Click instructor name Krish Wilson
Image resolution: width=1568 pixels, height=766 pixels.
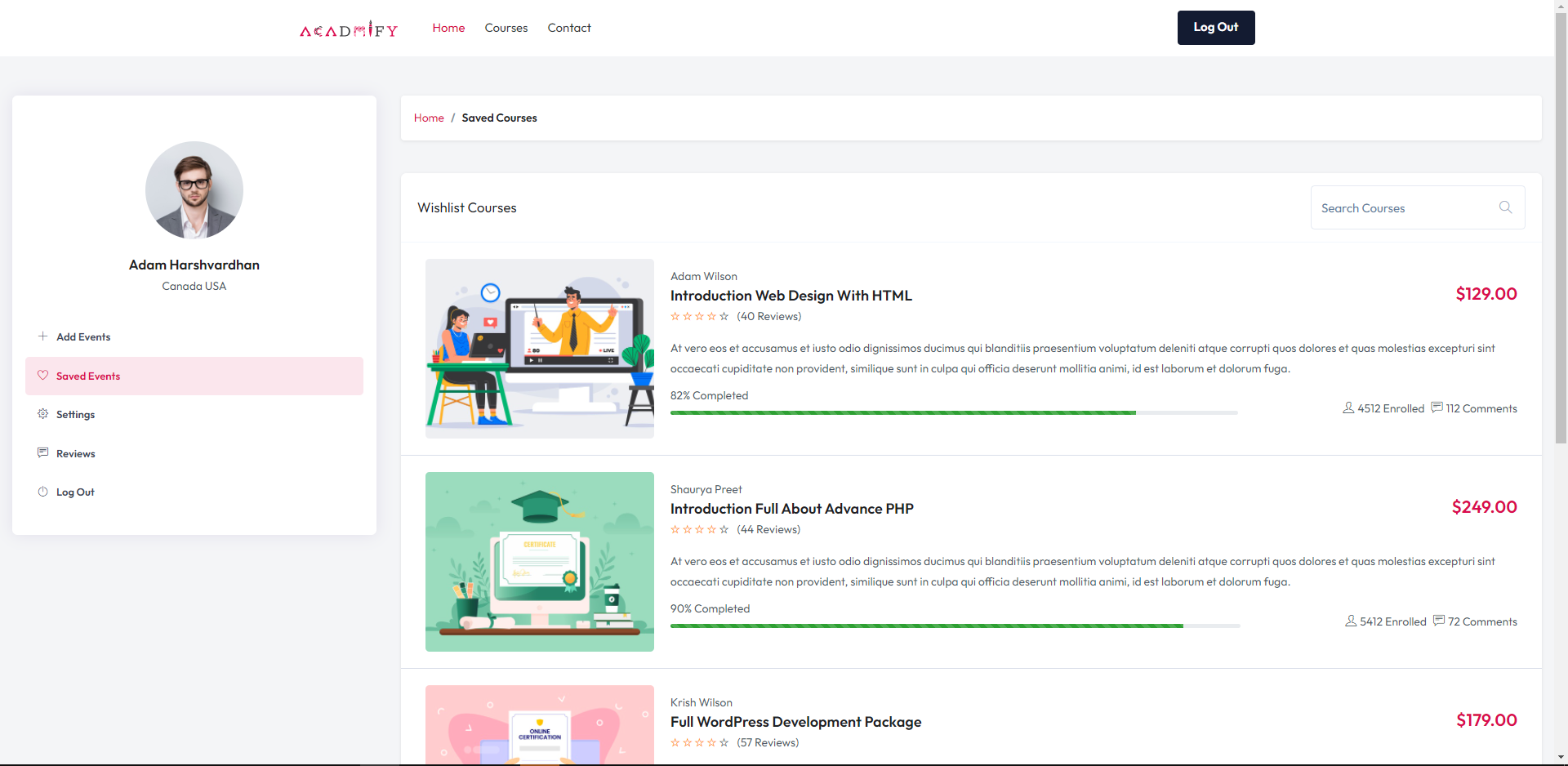[702, 702]
